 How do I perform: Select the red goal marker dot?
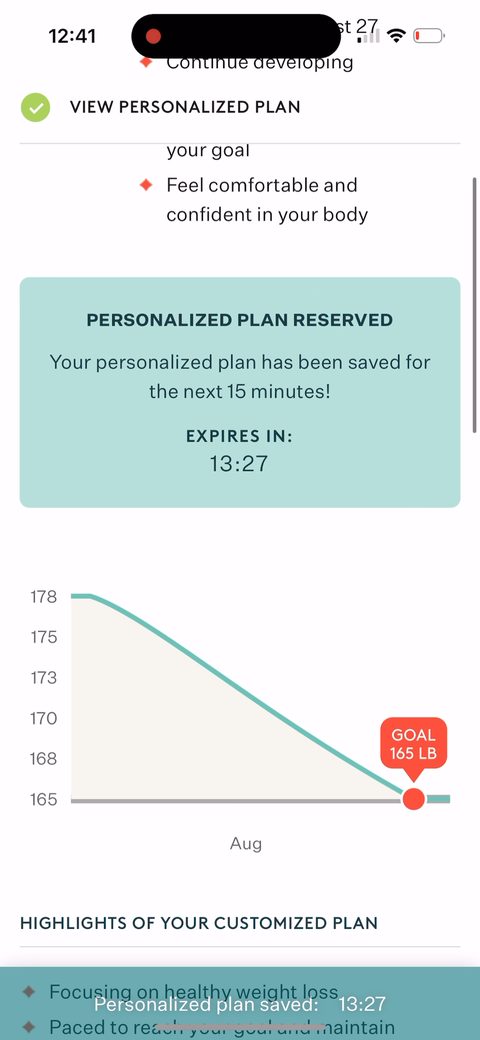(414, 799)
